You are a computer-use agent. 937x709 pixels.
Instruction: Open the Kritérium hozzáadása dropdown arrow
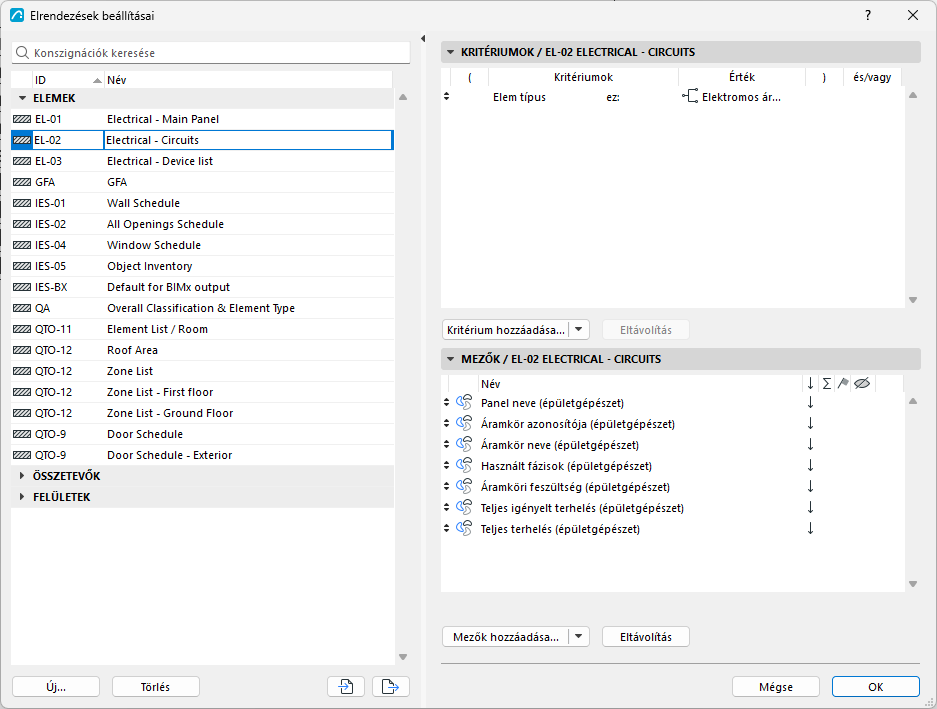578,329
